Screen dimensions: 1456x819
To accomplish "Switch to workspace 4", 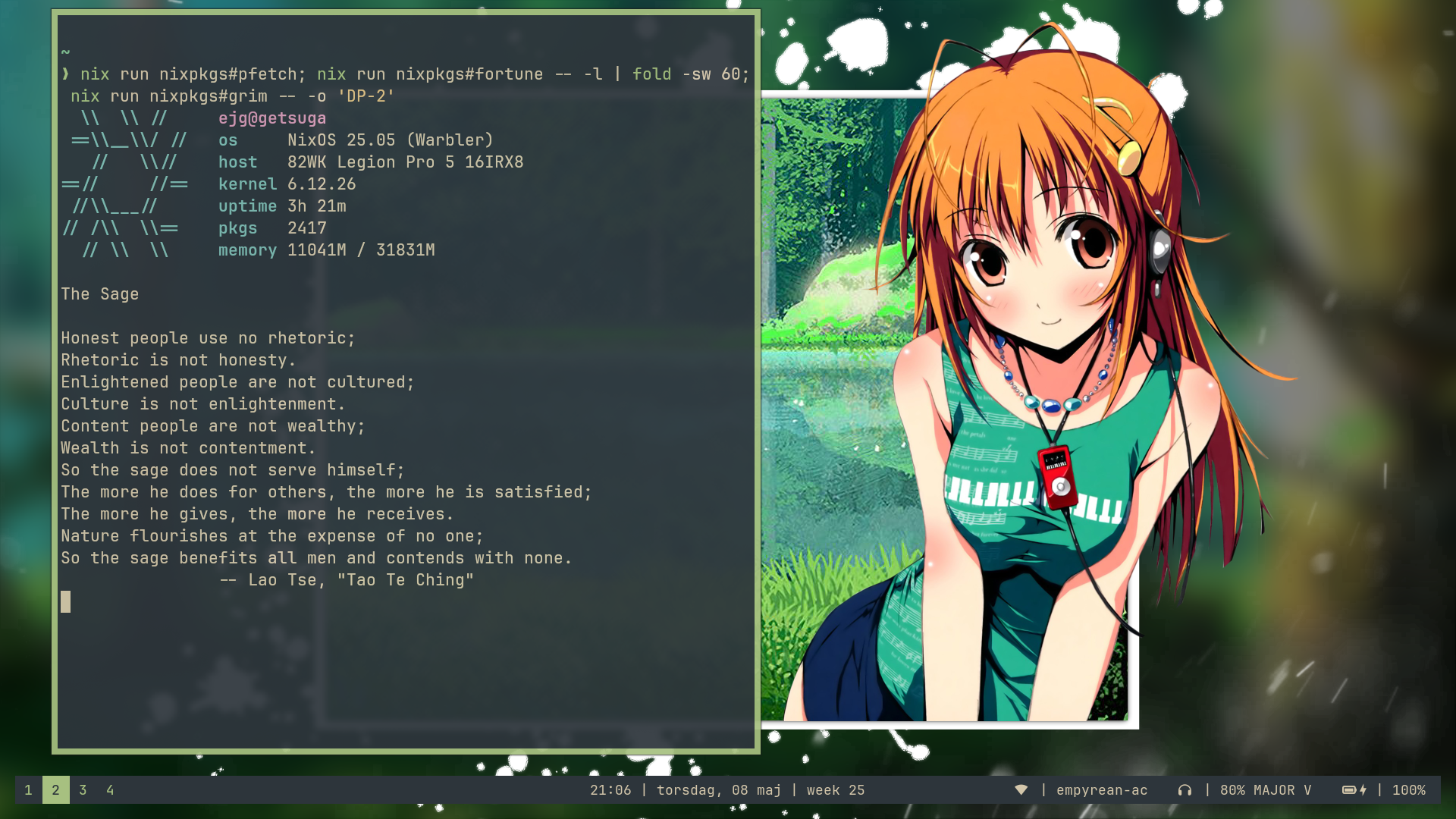I will pyautogui.click(x=110, y=790).
